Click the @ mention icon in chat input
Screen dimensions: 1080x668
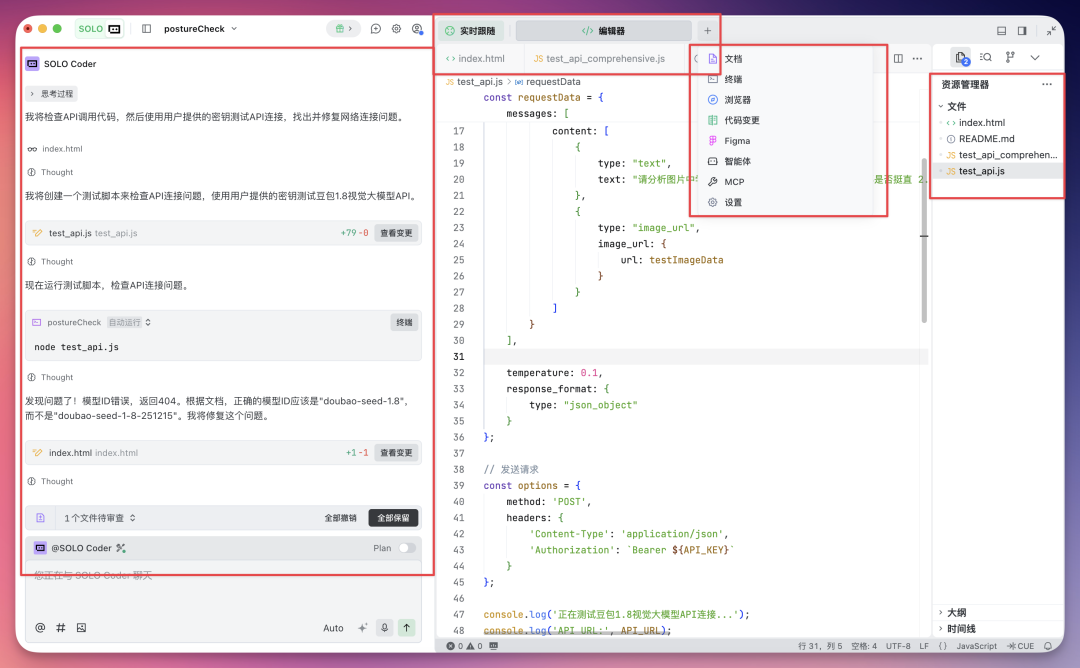(40, 628)
